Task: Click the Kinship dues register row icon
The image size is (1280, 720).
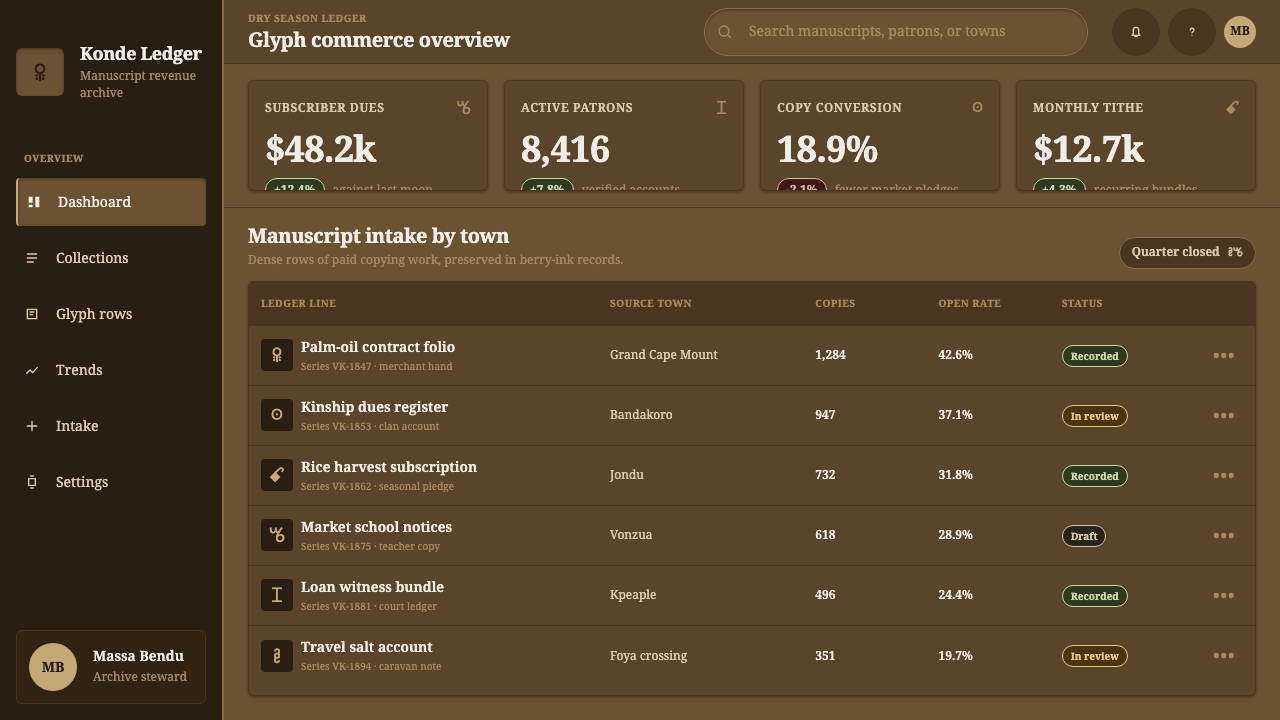Action: (277, 415)
